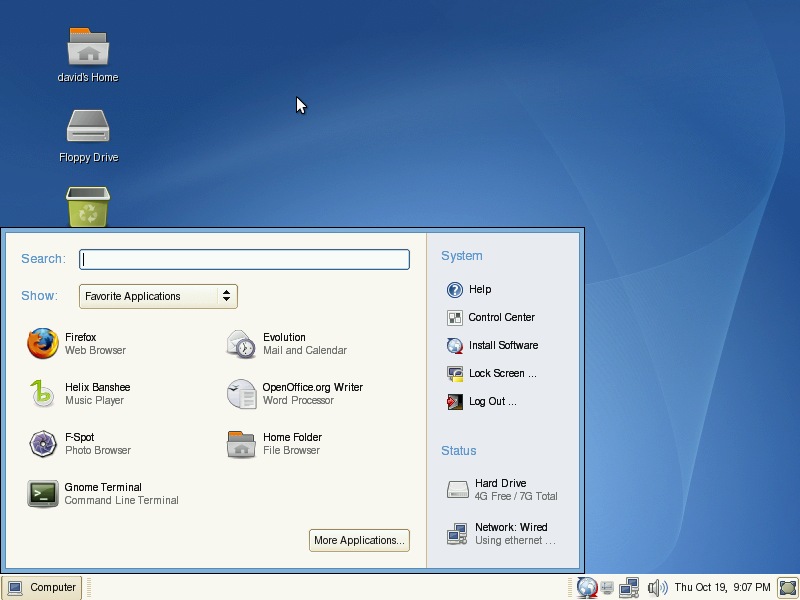Viewport: 800px width, 600px height.
Task: Open the volume speaker tray icon
Action: [658, 588]
